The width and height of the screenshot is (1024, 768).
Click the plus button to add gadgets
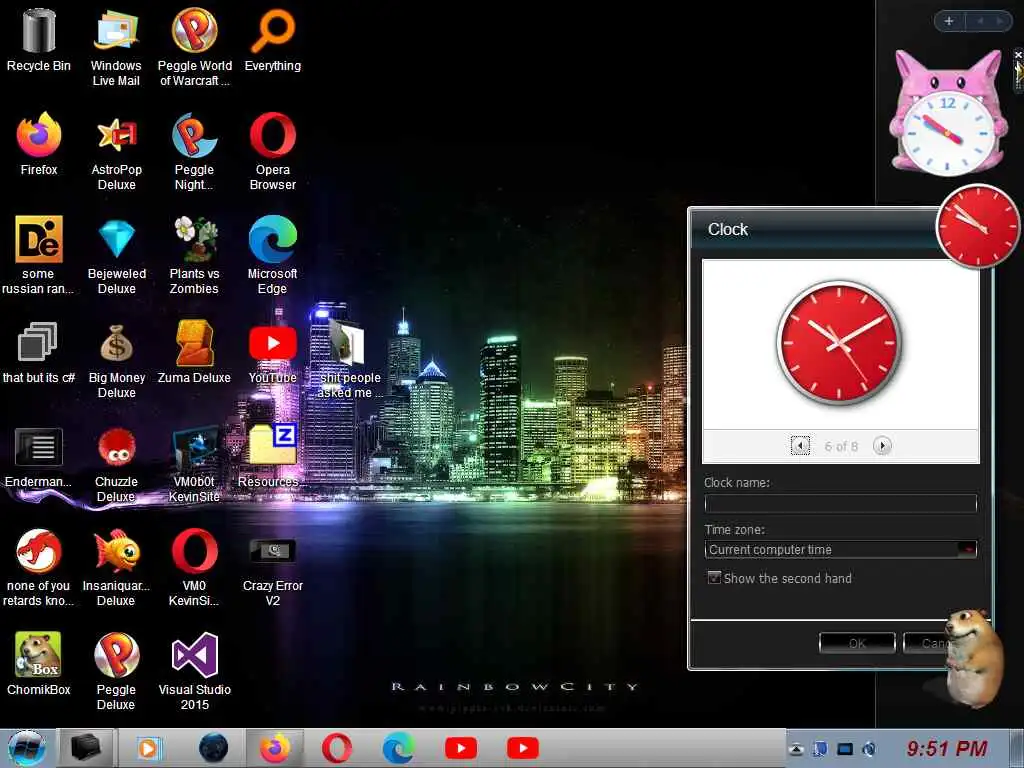point(948,21)
